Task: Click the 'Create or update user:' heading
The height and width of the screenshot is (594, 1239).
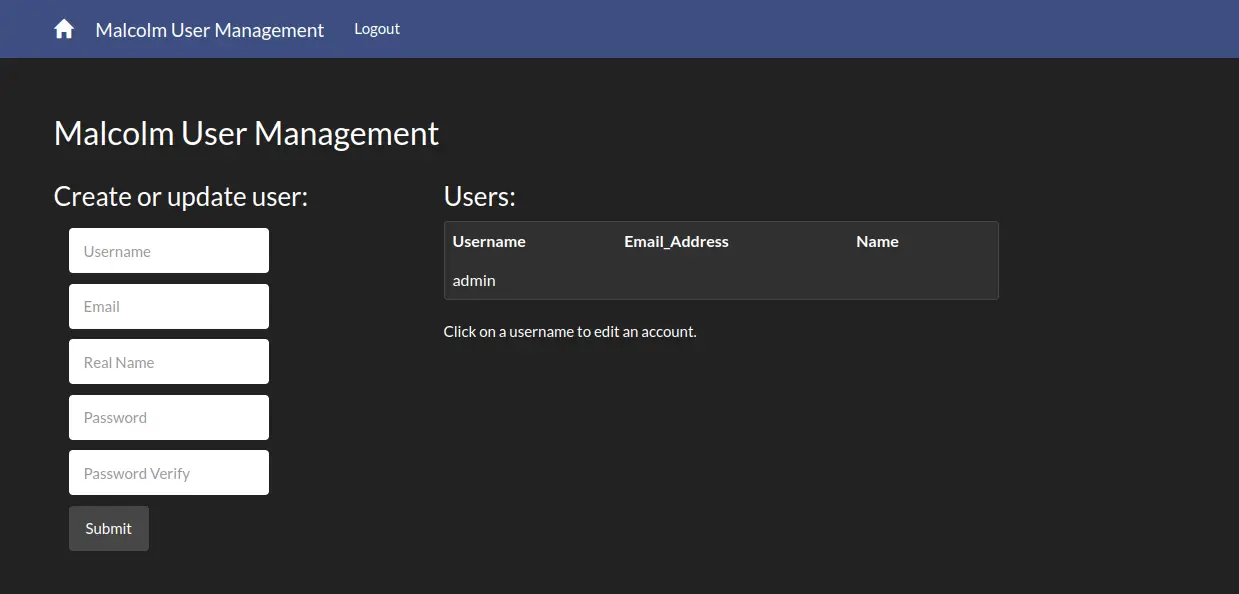Action: click(181, 197)
